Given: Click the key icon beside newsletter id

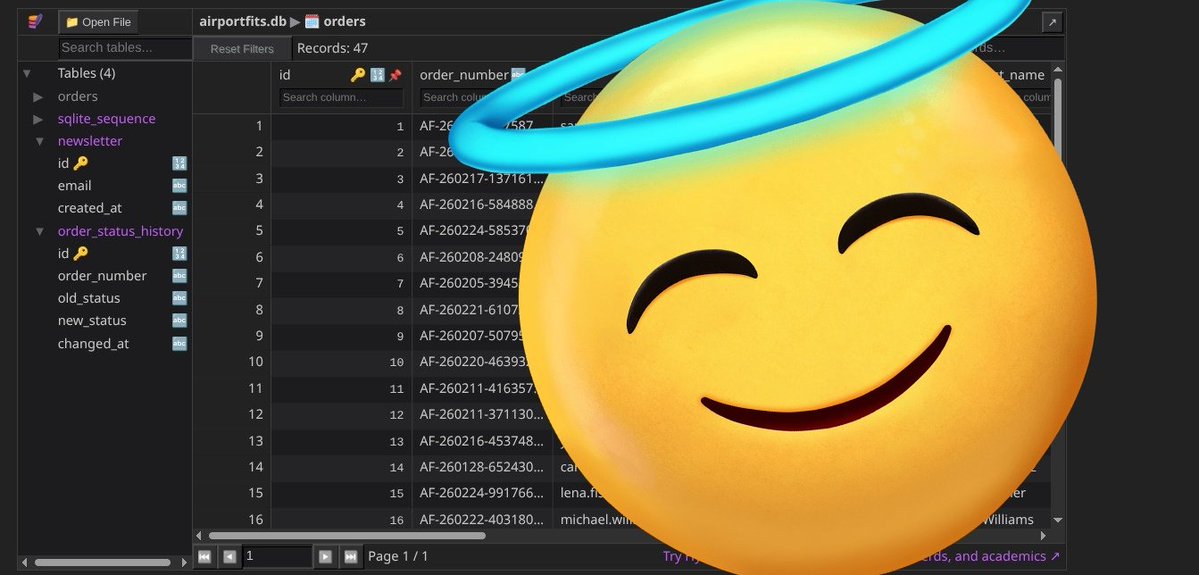Looking at the screenshot, I should tap(80, 163).
